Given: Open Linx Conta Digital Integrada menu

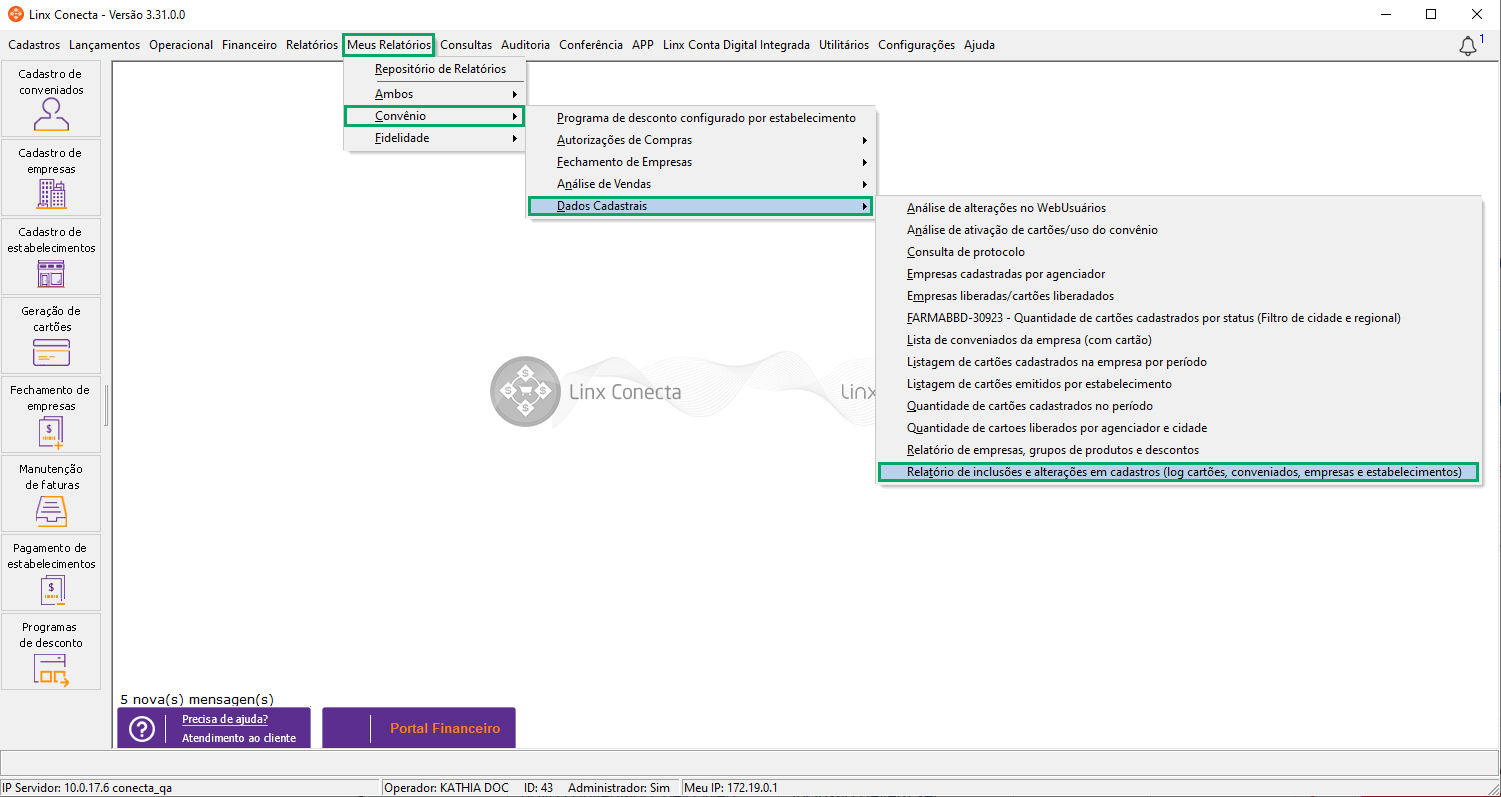Looking at the screenshot, I should point(736,45).
